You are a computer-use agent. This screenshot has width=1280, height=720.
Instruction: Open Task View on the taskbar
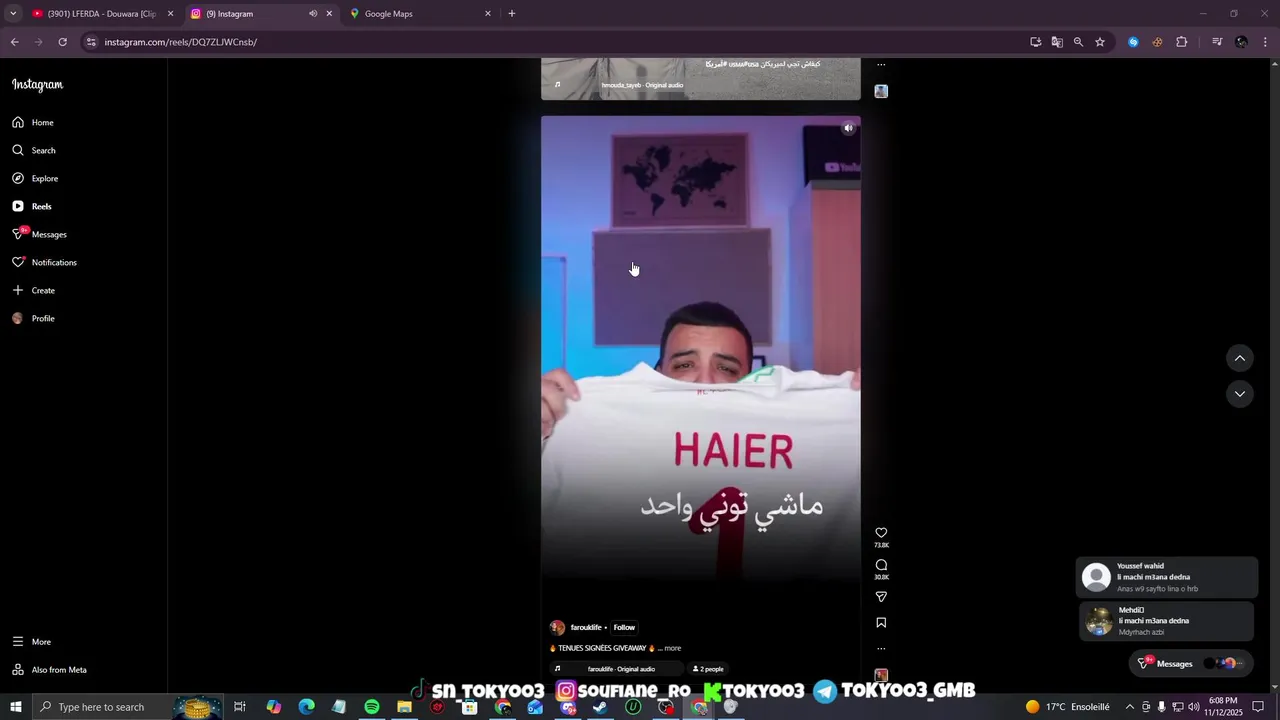point(240,707)
